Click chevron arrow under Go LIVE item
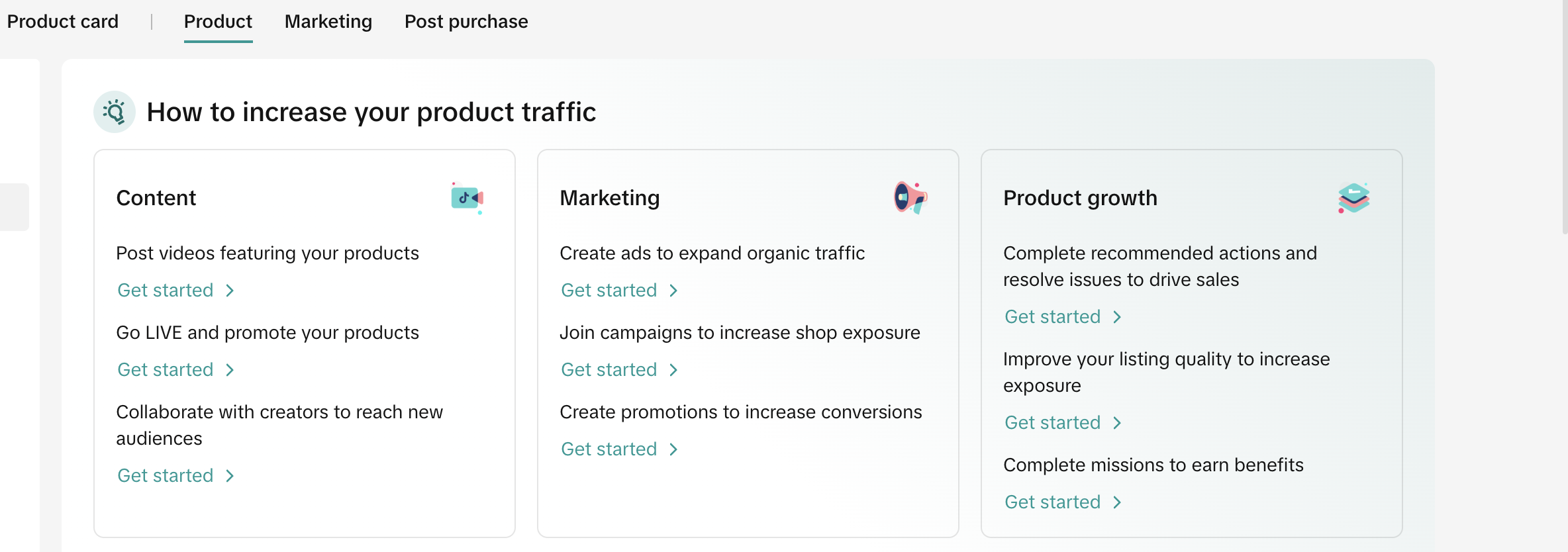 (x=230, y=370)
